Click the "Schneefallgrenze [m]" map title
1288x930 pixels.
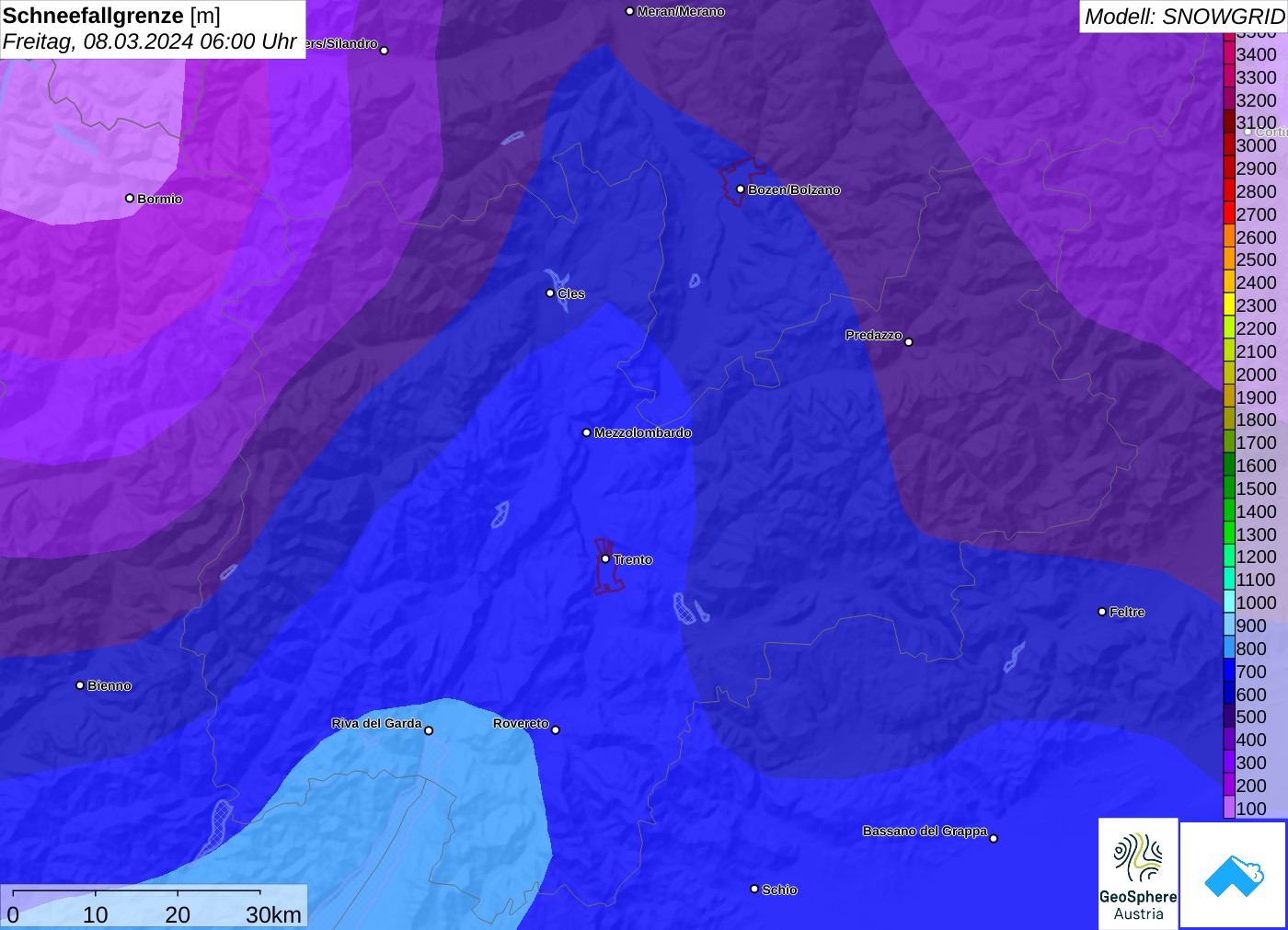111,16
